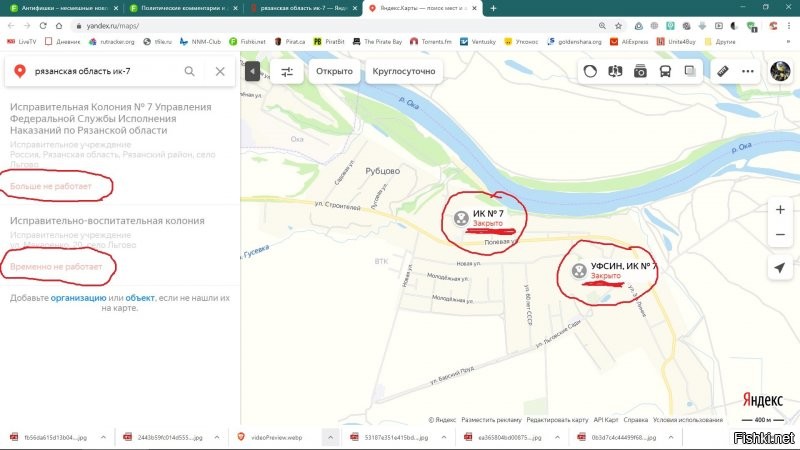The image size is (800, 450).
Task: Click the search magnifier in Yandex Maps
Action: 189,71
